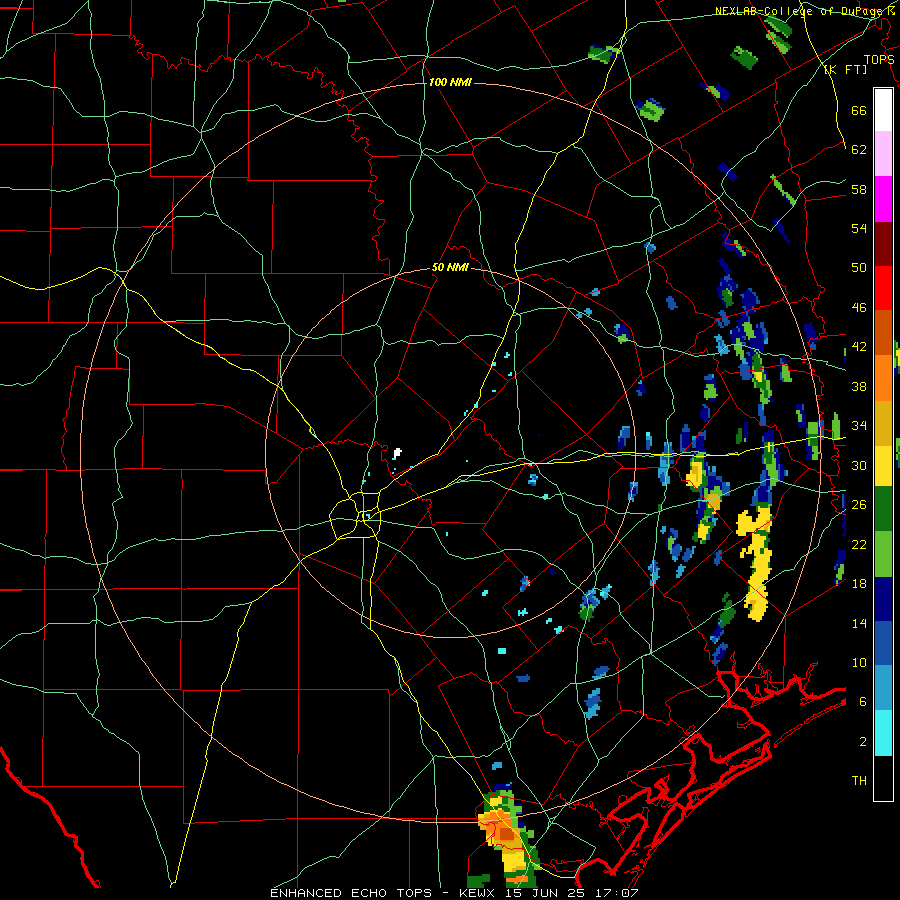This screenshot has width=900, height=900.
Task: Click the 10 legend value
Action: [859, 662]
